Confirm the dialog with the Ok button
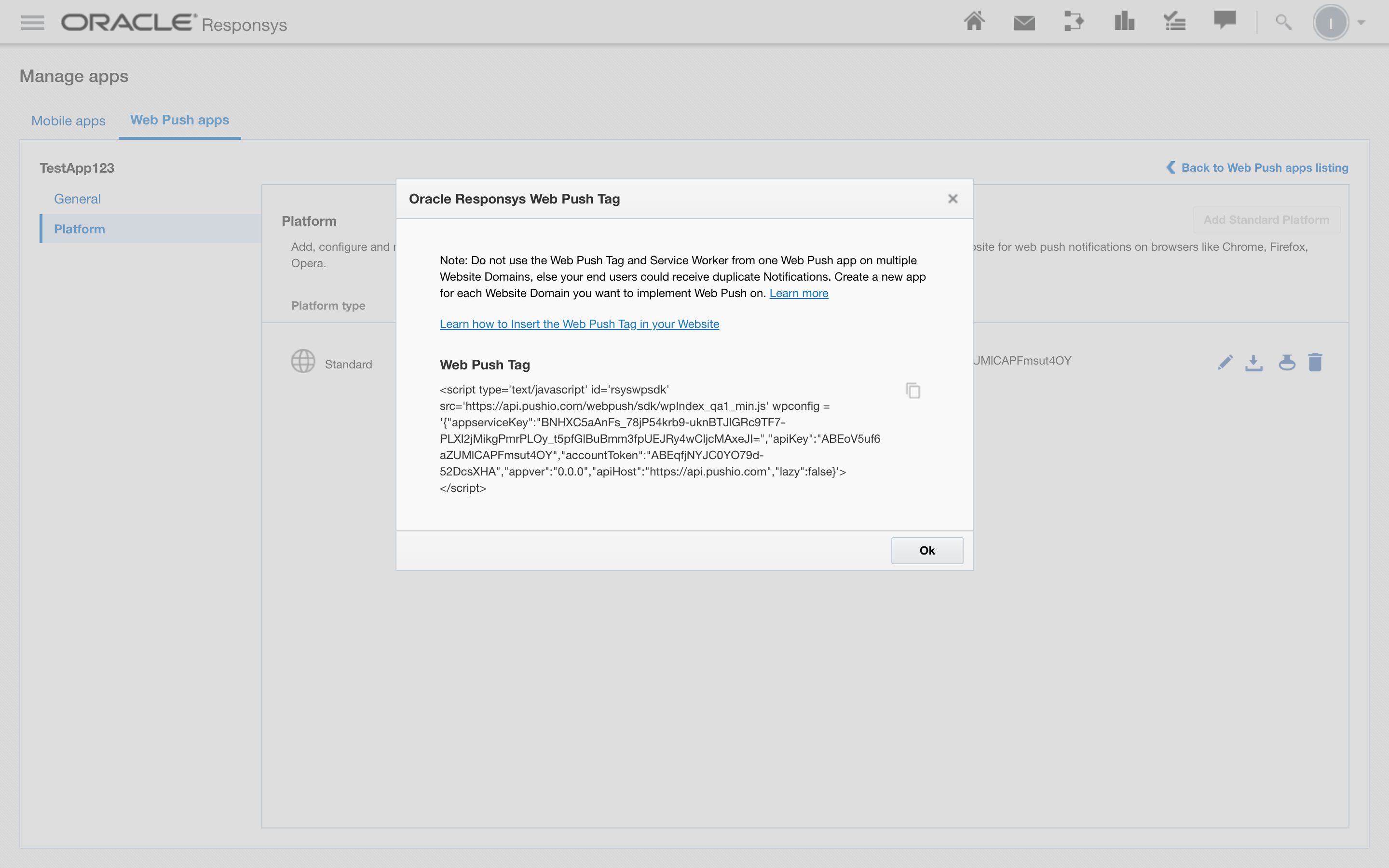The height and width of the screenshot is (868, 1389). click(926, 550)
